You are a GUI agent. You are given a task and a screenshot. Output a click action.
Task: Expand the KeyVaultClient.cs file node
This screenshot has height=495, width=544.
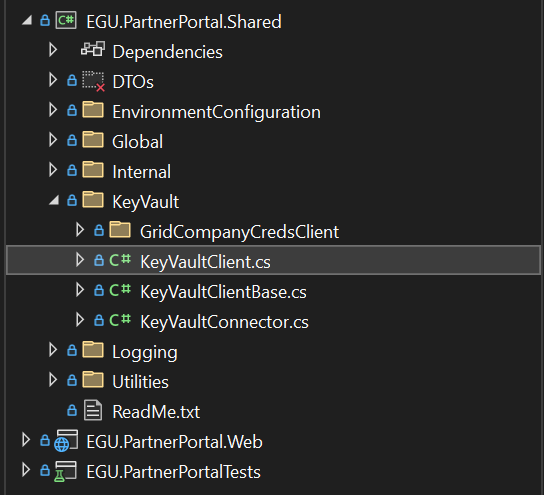(x=80, y=259)
